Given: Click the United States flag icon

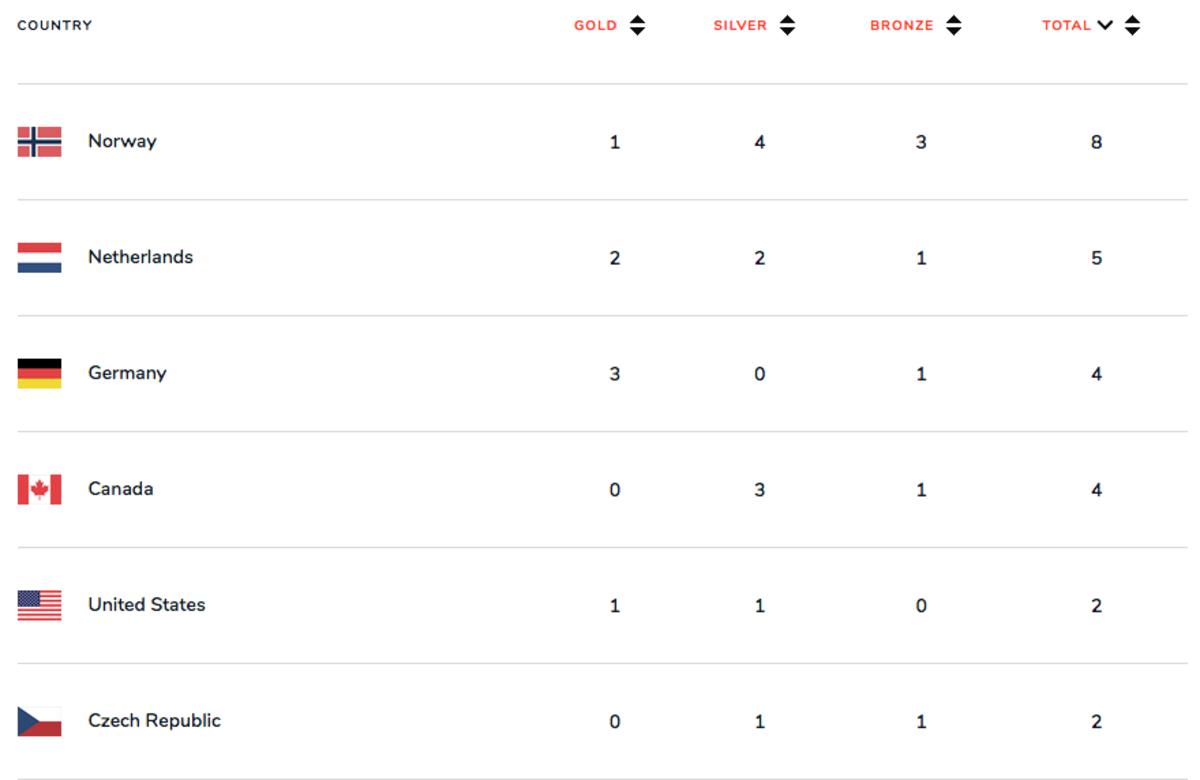Looking at the screenshot, I should point(39,605).
